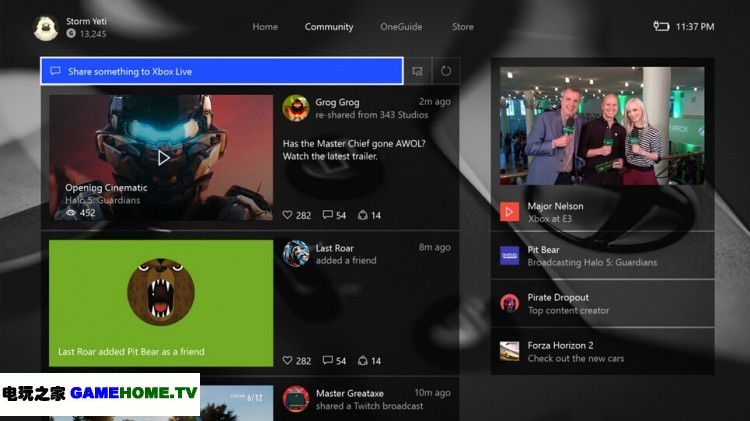The width and height of the screenshot is (750, 421).
Task: Open Pirate Dropout Top content creator entry
Action: [603, 304]
